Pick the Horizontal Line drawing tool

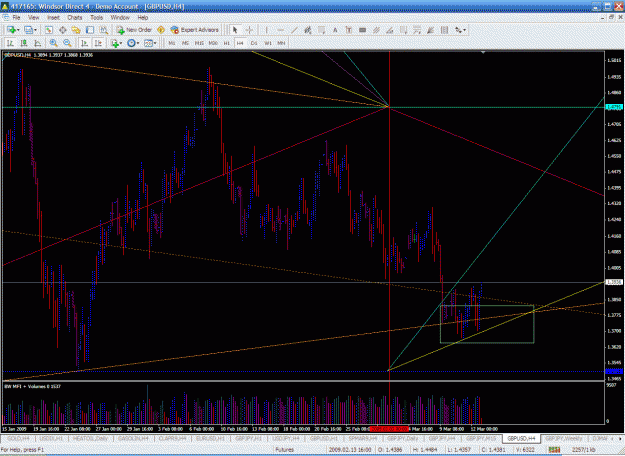(x=280, y=30)
